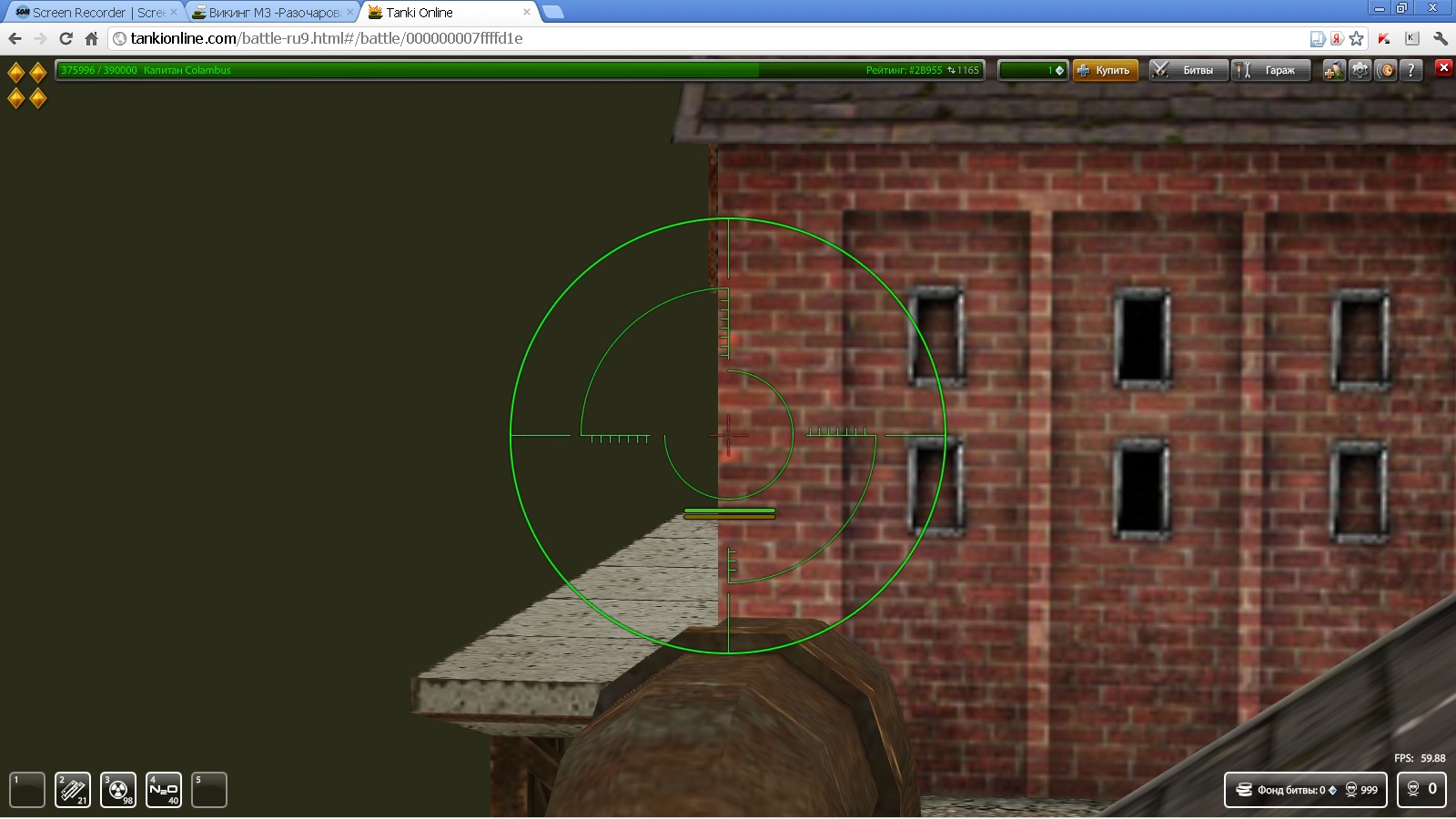This screenshot has width=1456, height=819.
Task: Open a new browser tab
Action: coord(553,12)
